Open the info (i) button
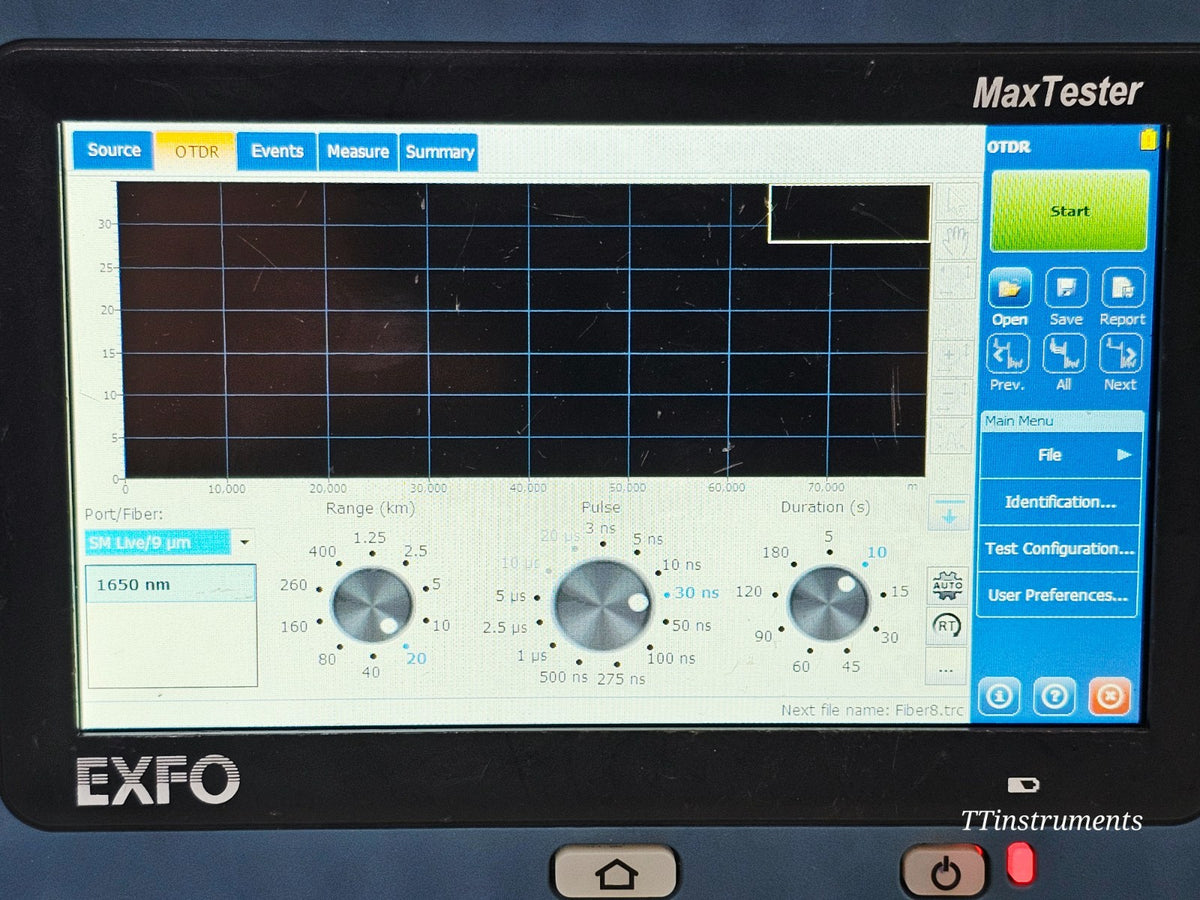This screenshot has width=1200, height=900. [x=999, y=696]
